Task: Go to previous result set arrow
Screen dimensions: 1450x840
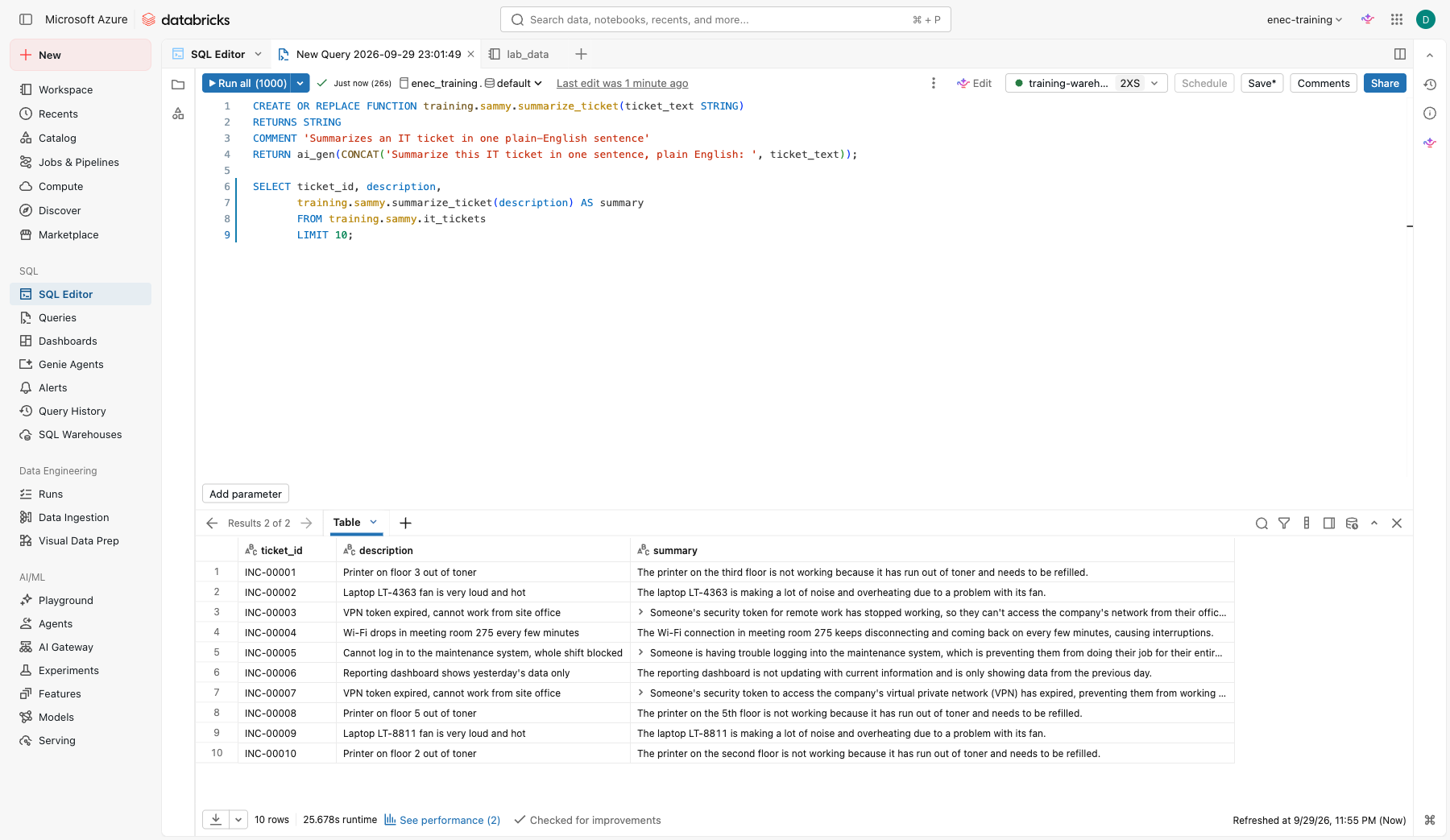Action: point(212,523)
